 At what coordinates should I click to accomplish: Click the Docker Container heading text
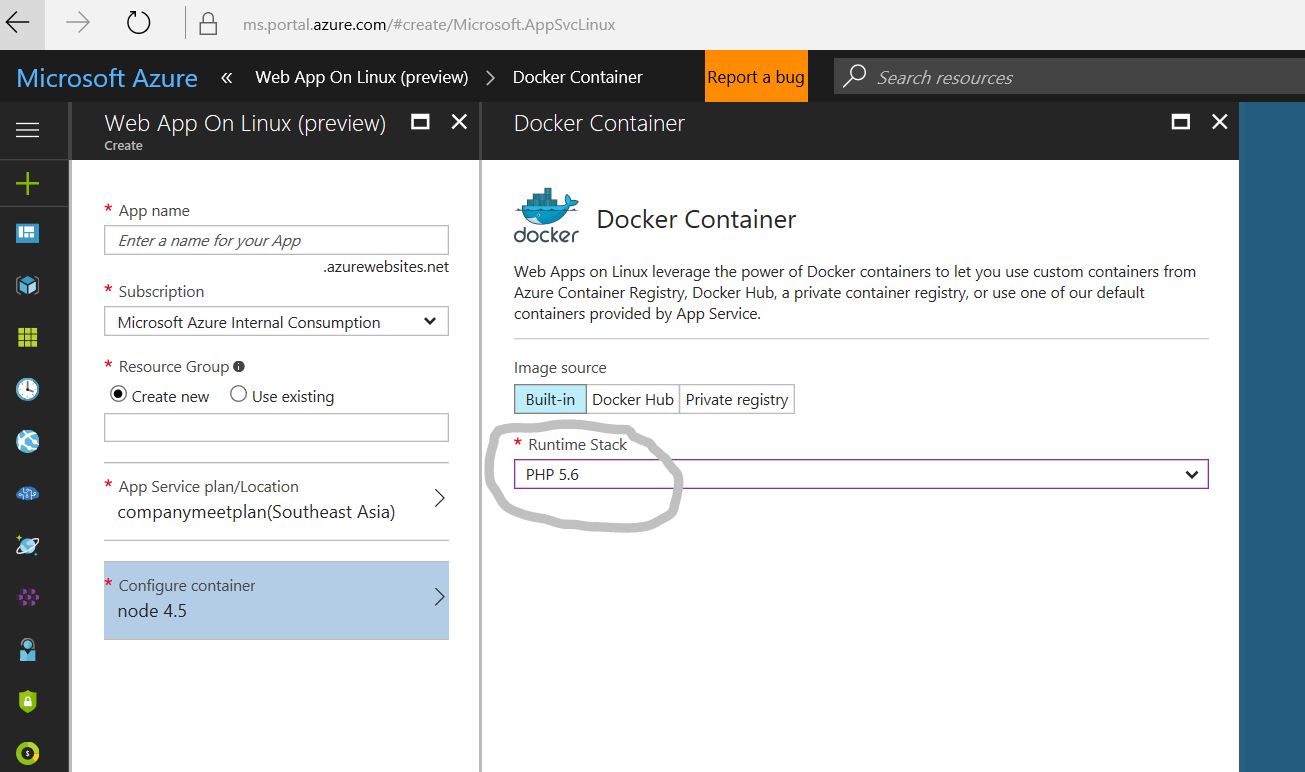point(696,219)
